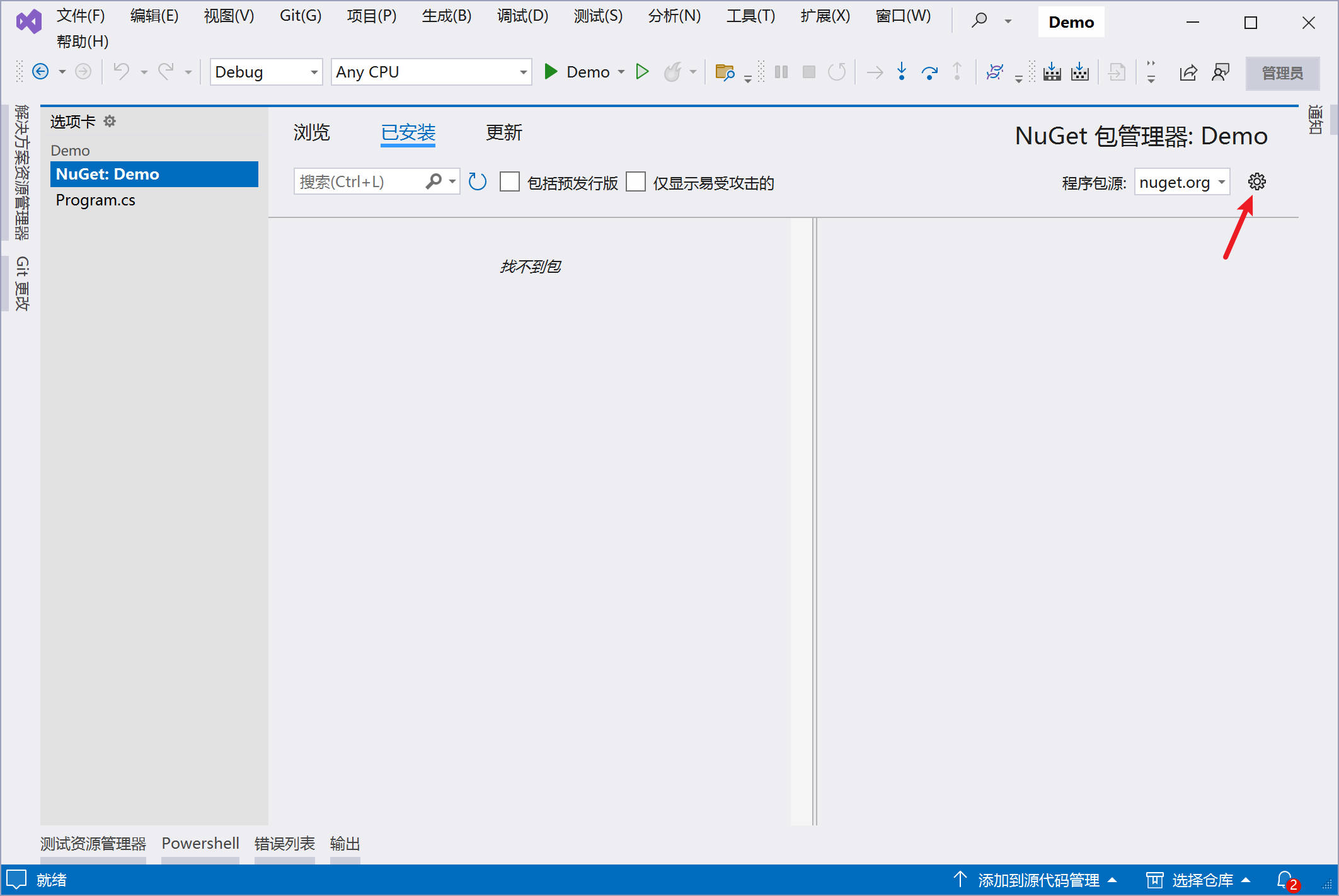Click the gear icon next to 选项卡
This screenshot has width=1339, height=896.
coord(110,121)
